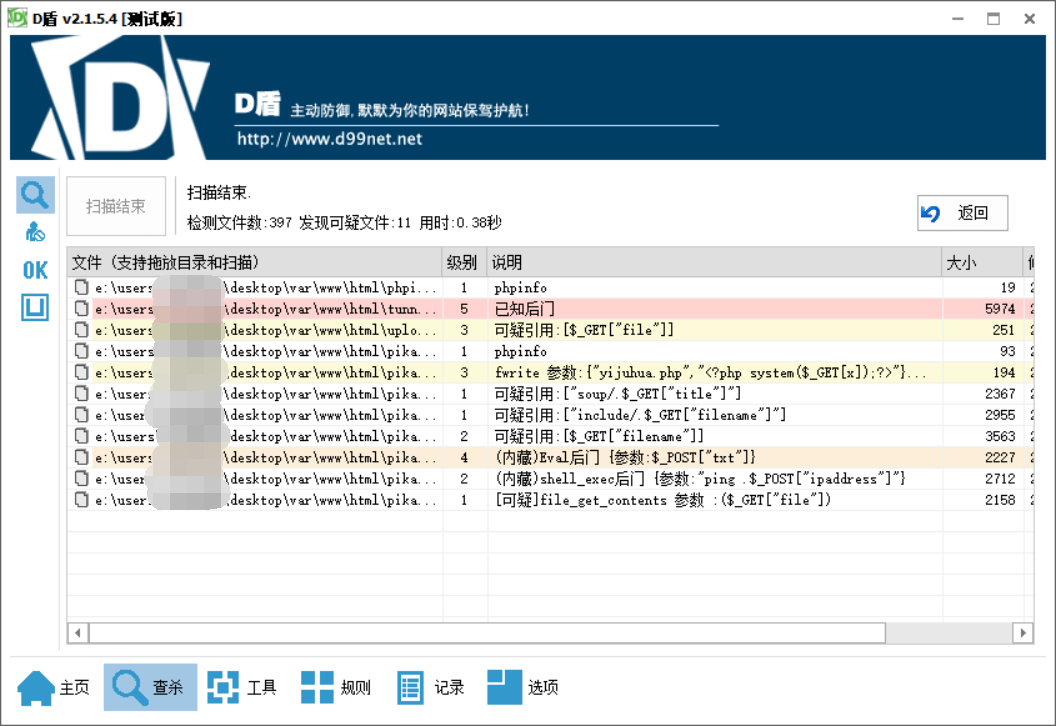Maximize the D盾 window

[x=993, y=19]
